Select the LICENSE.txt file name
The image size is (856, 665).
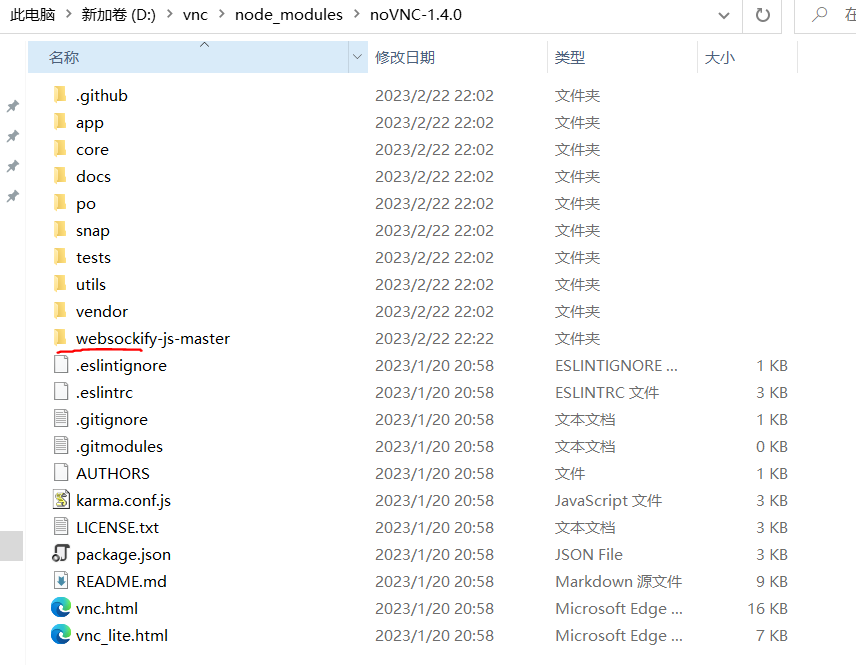(x=117, y=527)
